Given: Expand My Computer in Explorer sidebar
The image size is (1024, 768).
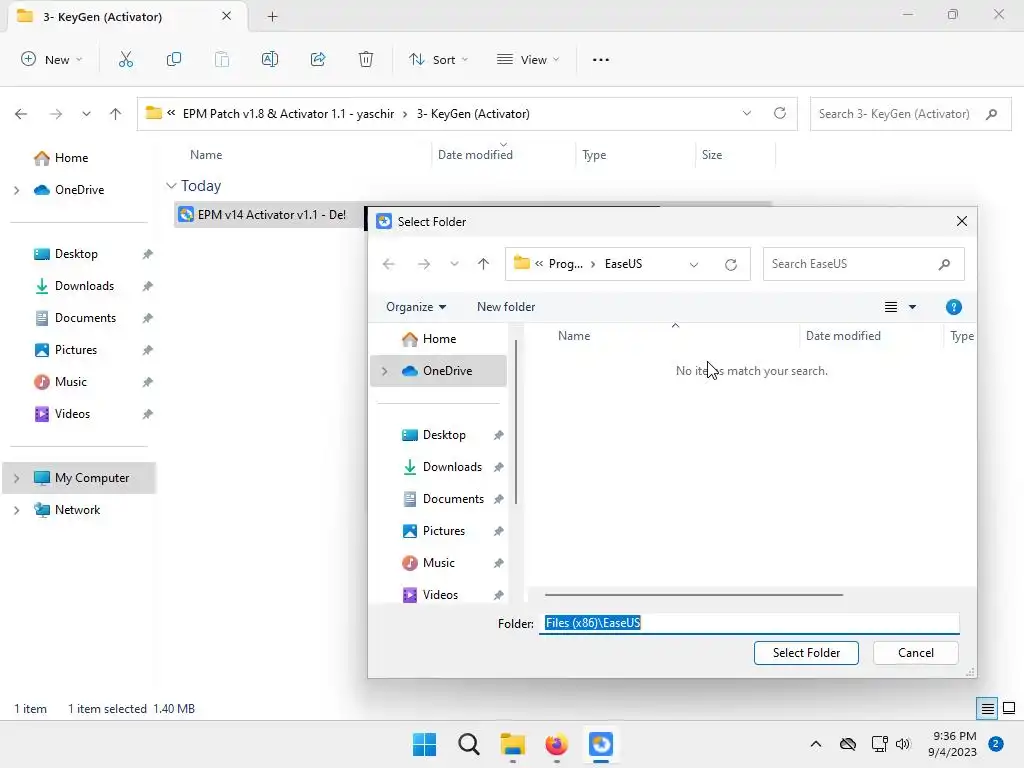Looking at the screenshot, I should (16, 478).
